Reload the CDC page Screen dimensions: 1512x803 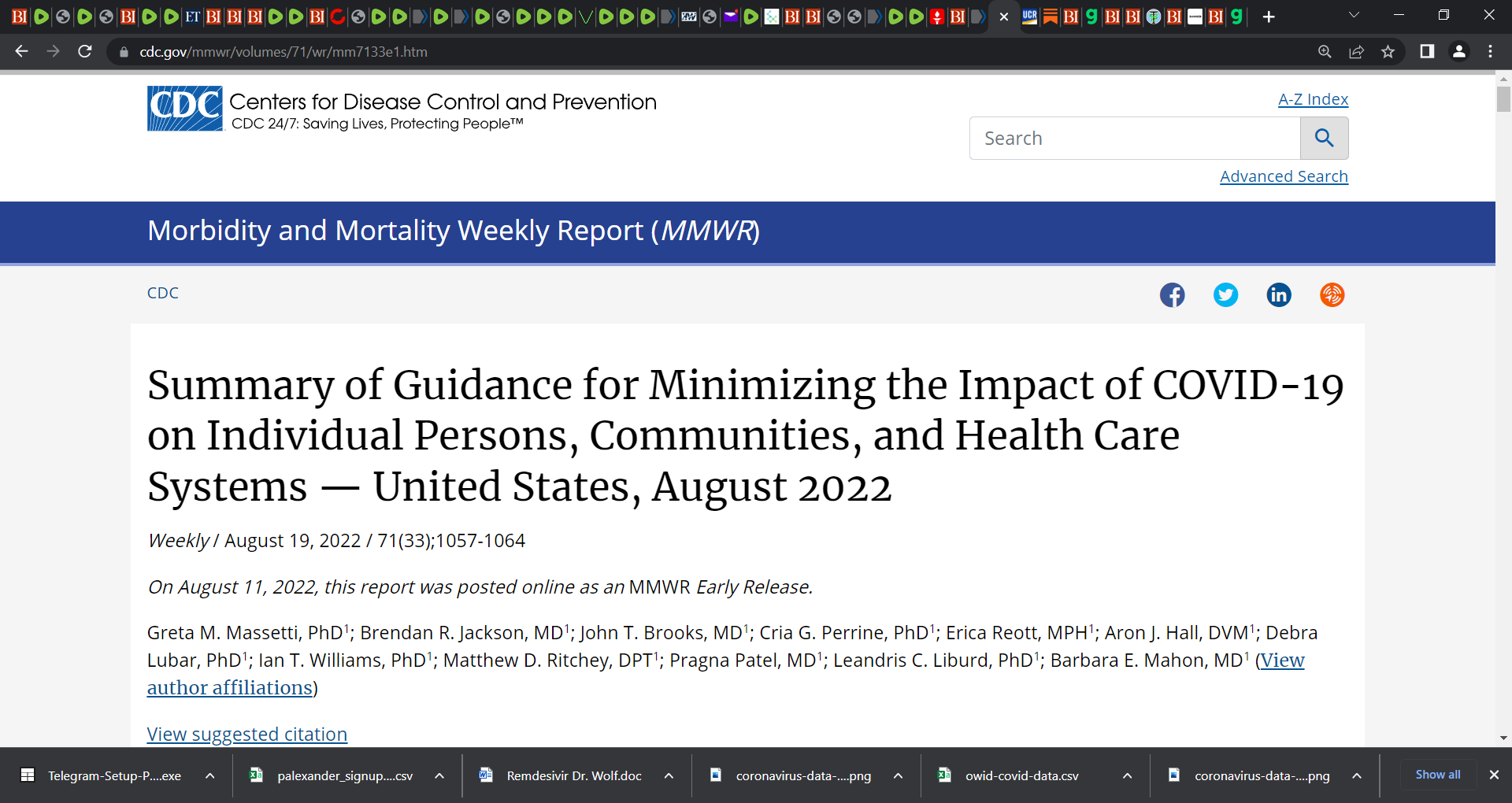pos(85,51)
